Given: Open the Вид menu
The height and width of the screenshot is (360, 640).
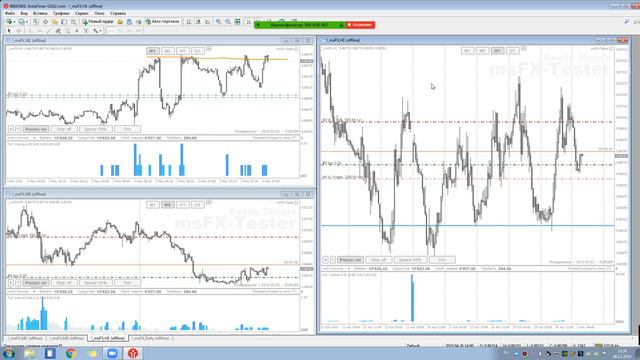Looking at the screenshot, I should point(24,13).
